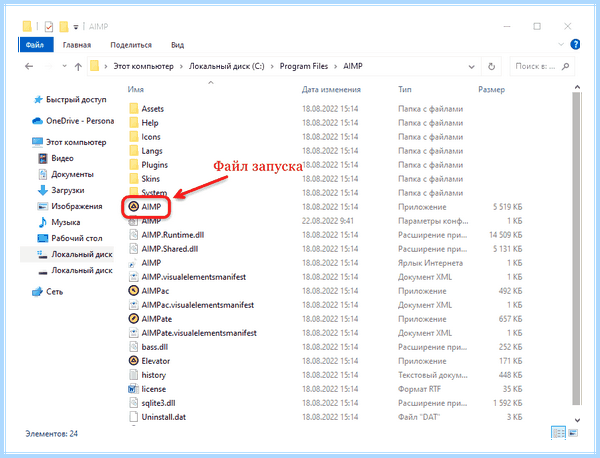Click the AIMP internet shortcut icon
The width and height of the screenshot is (600, 458).
click(x=133, y=263)
